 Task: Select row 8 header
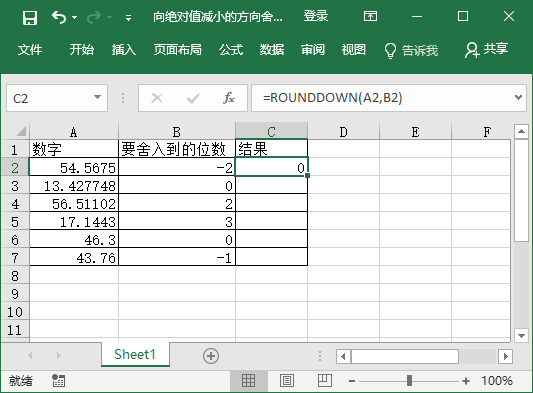point(15,275)
